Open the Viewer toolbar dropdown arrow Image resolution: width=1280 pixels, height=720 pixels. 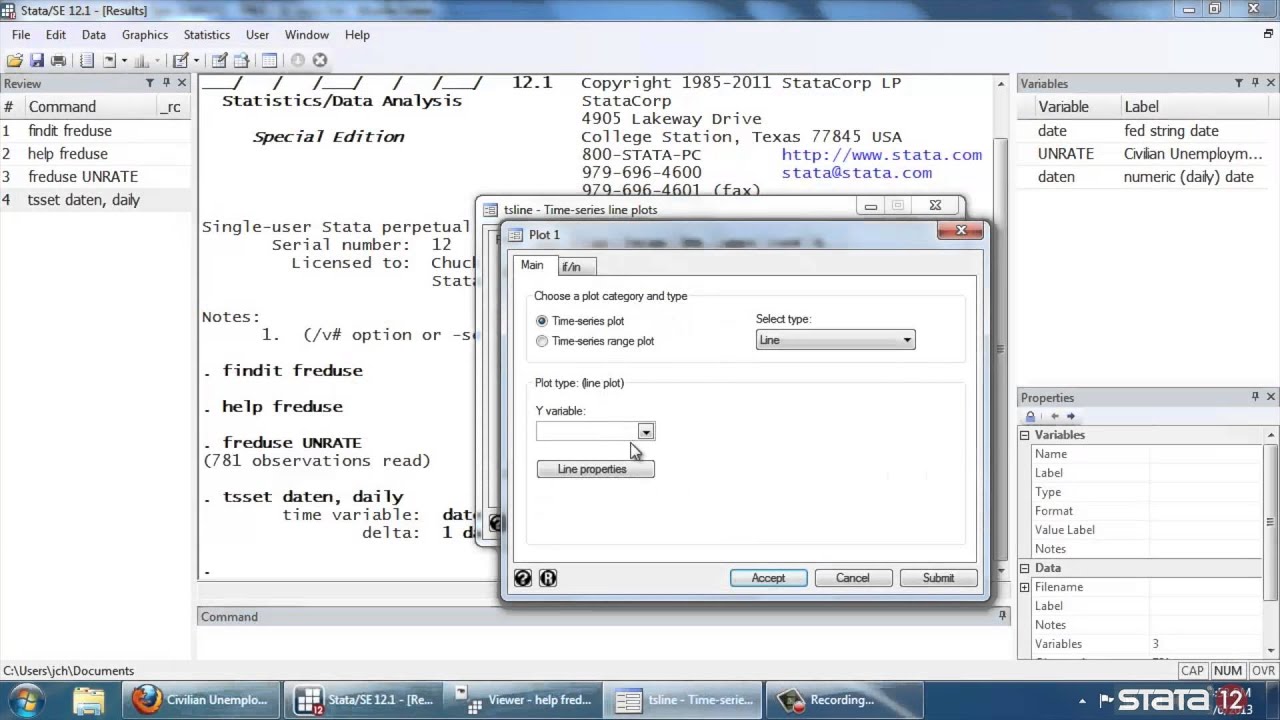tap(124, 60)
